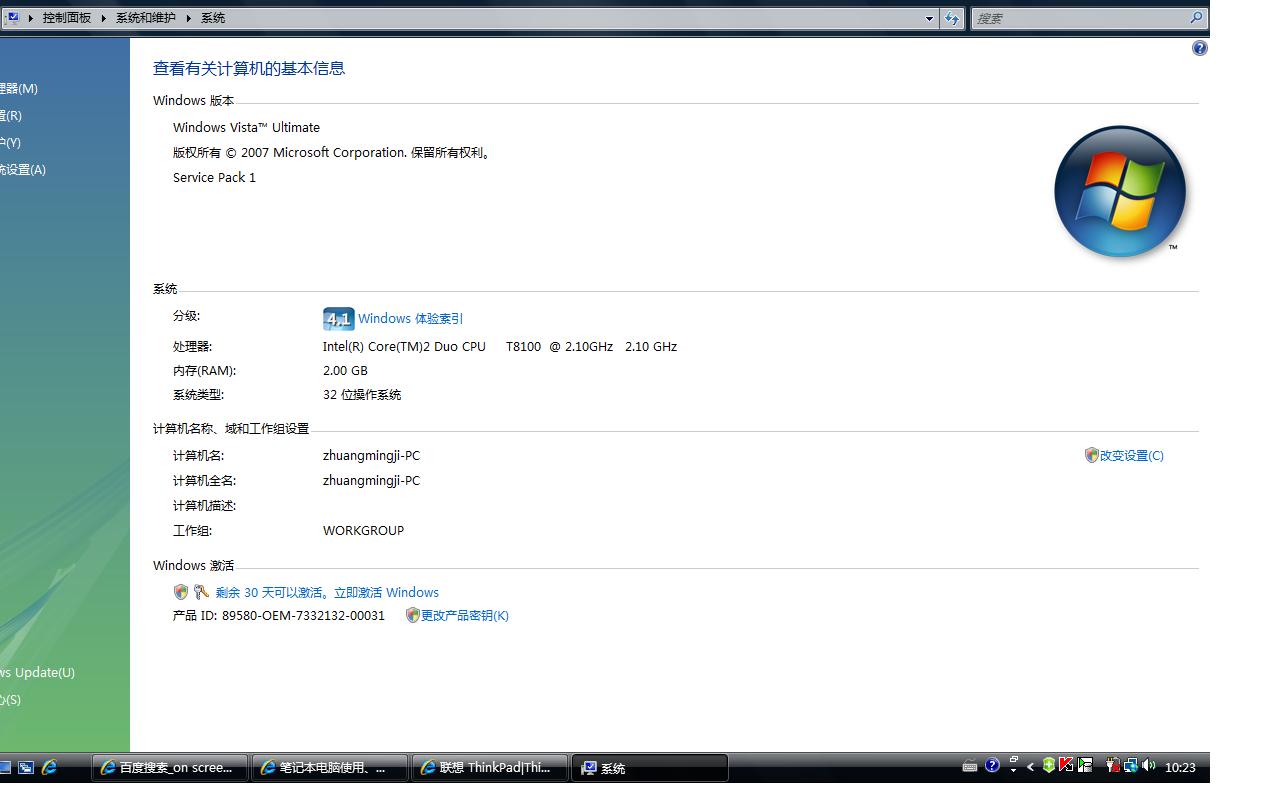Open the 系统和维护 breadcrumb

145,18
